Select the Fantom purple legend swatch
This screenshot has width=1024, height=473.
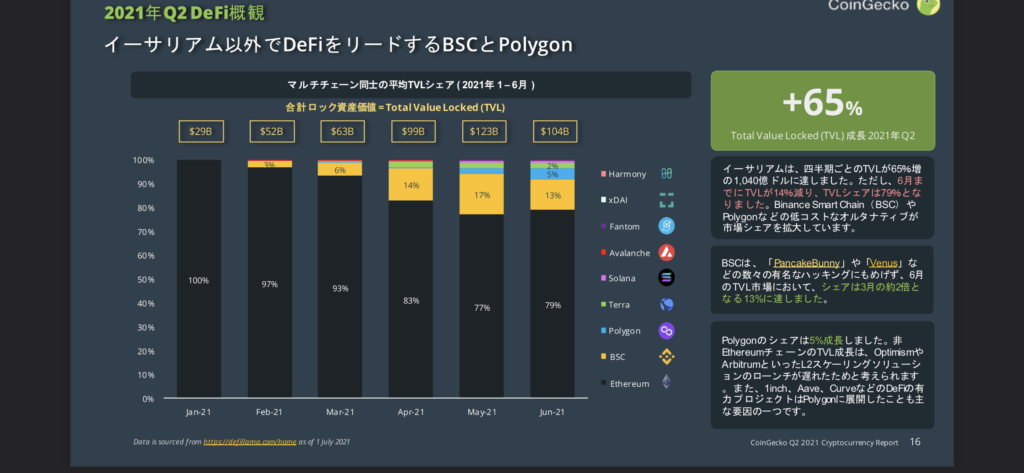(x=603, y=227)
